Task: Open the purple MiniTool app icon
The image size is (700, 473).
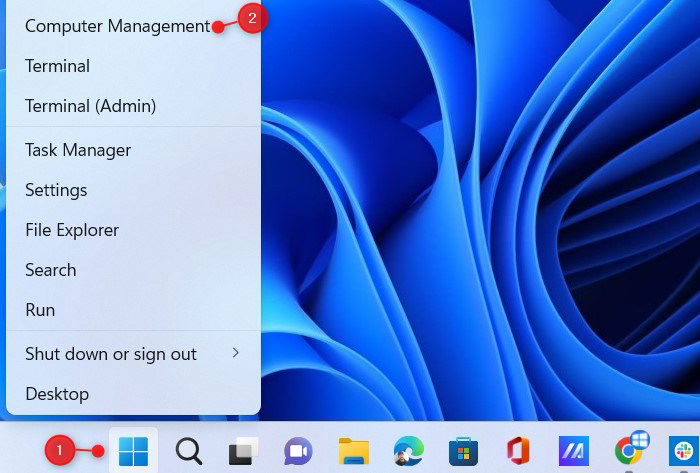Action: (574, 451)
